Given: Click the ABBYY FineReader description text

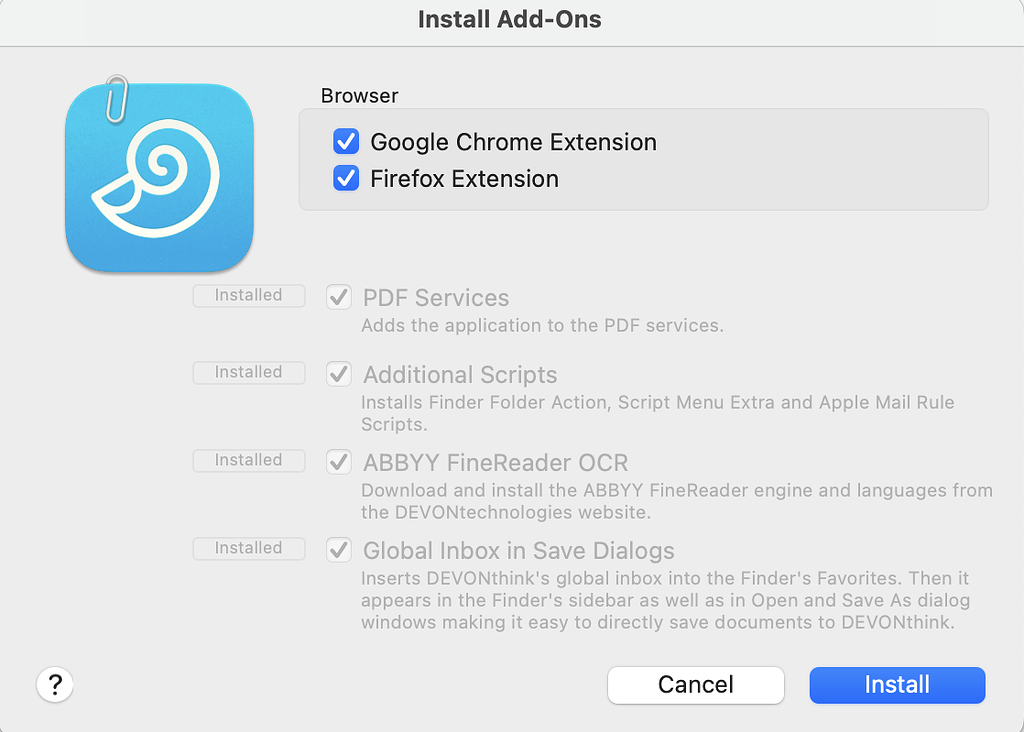Looking at the screenshot, I should 676,501.
